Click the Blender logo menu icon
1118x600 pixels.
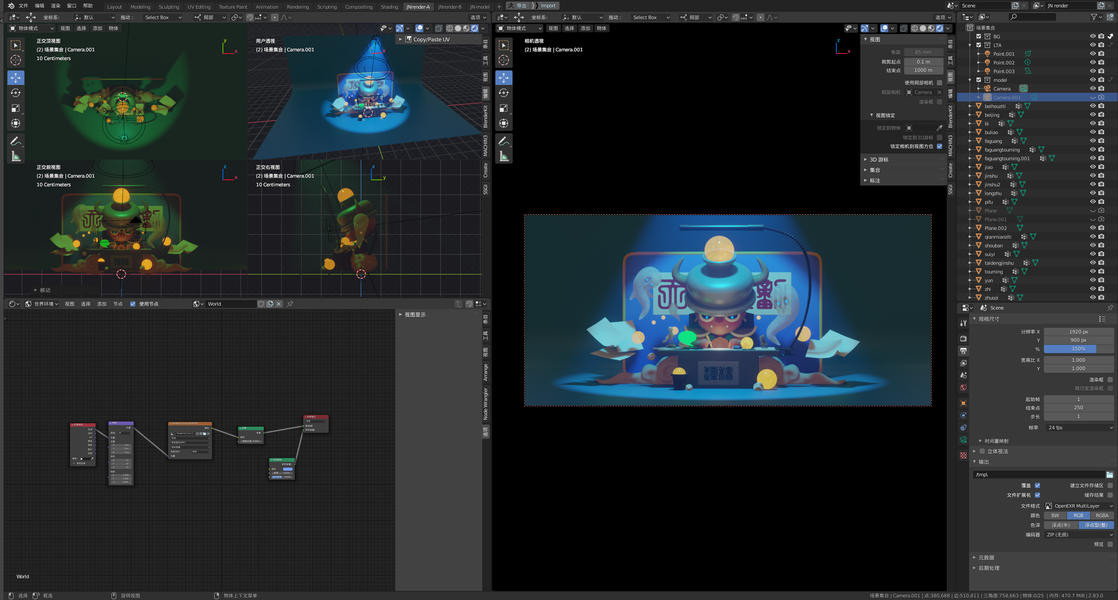(x=11, y=6)
